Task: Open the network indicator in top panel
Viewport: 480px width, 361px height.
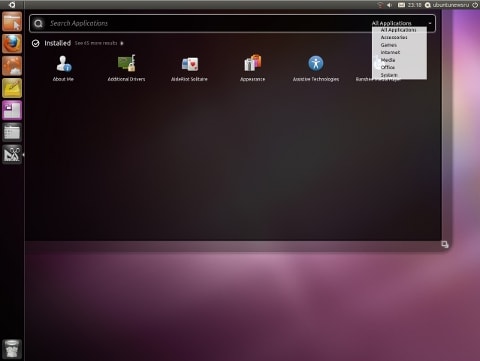Action: pyautogui.click(x=380, y=5)
